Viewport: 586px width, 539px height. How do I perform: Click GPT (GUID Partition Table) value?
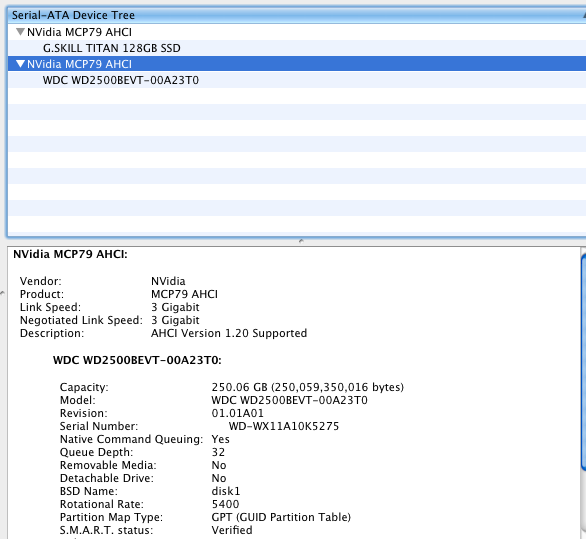click(281, 517)
